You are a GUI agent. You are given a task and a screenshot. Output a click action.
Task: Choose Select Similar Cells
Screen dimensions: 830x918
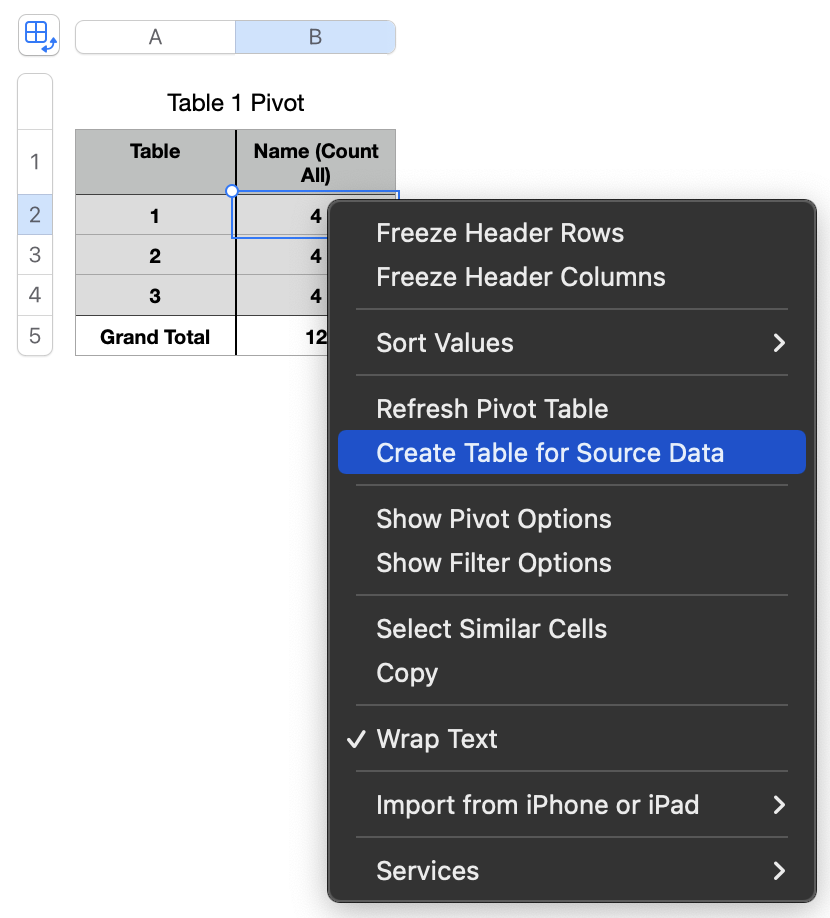(x=491, y=629)
